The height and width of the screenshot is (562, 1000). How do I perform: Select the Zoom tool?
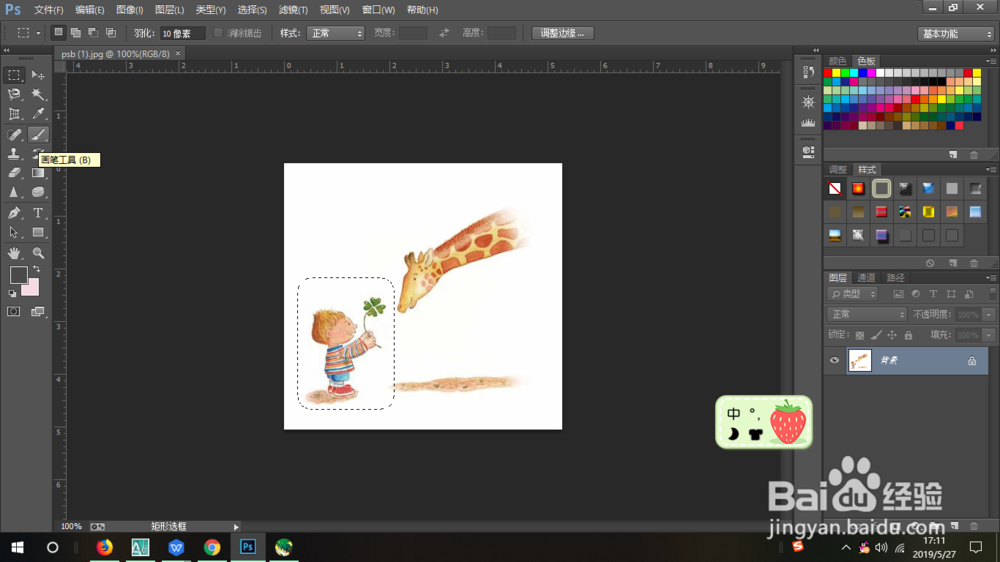[38, 253]
